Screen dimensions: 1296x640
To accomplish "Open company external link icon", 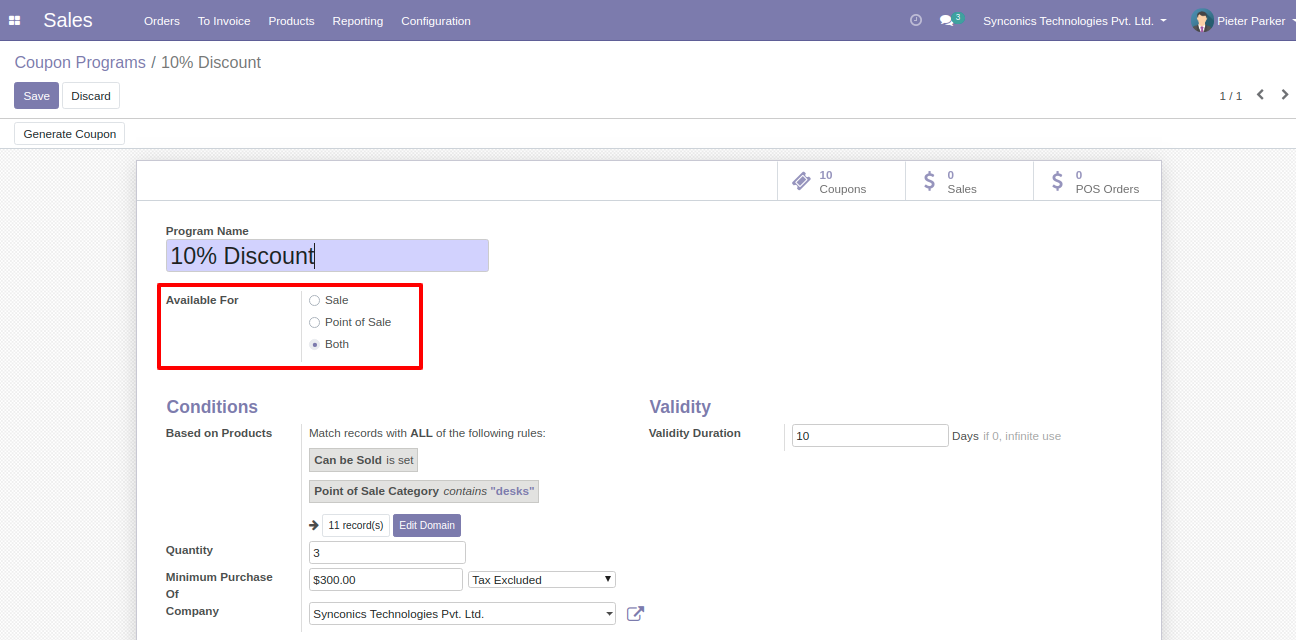I will coord(635,614).
